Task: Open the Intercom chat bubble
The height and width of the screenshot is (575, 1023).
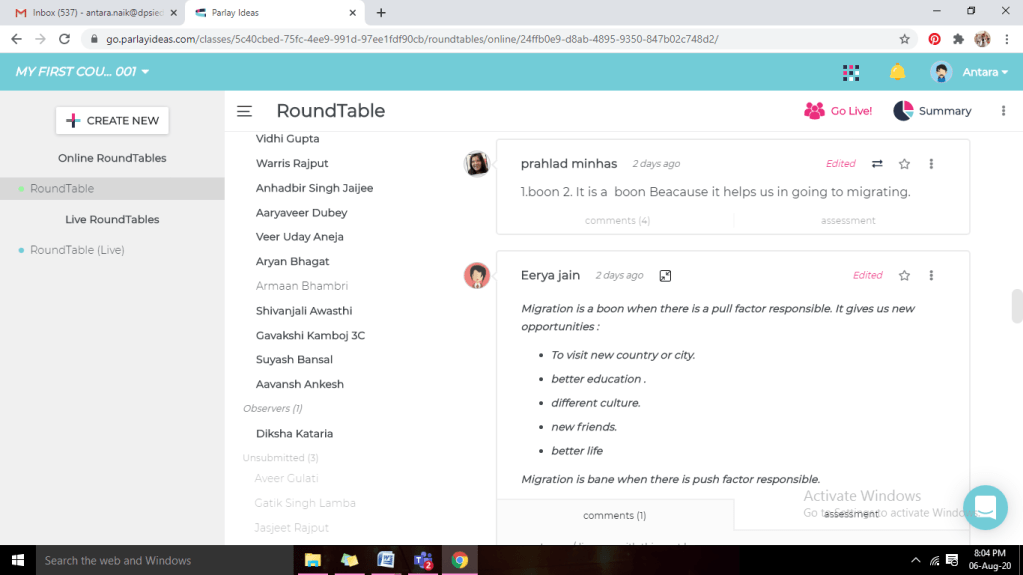Action: point(985,507)
